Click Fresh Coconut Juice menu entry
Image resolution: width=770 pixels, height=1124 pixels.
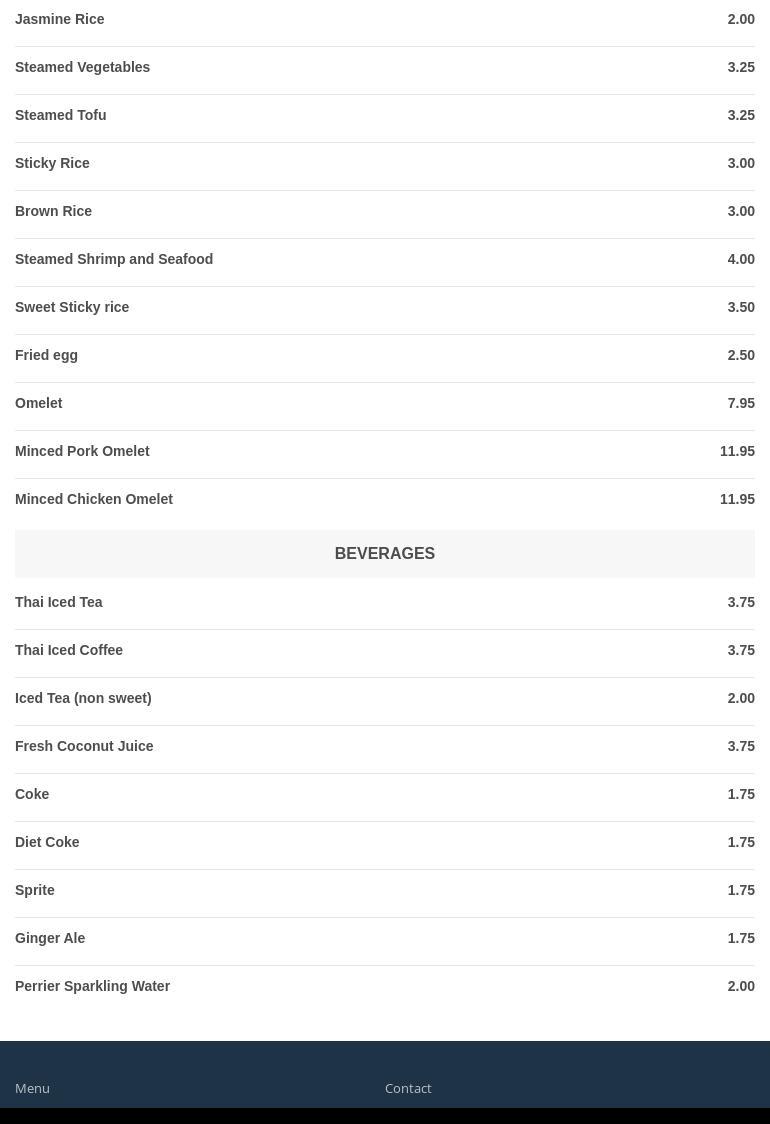pos(84,746)
